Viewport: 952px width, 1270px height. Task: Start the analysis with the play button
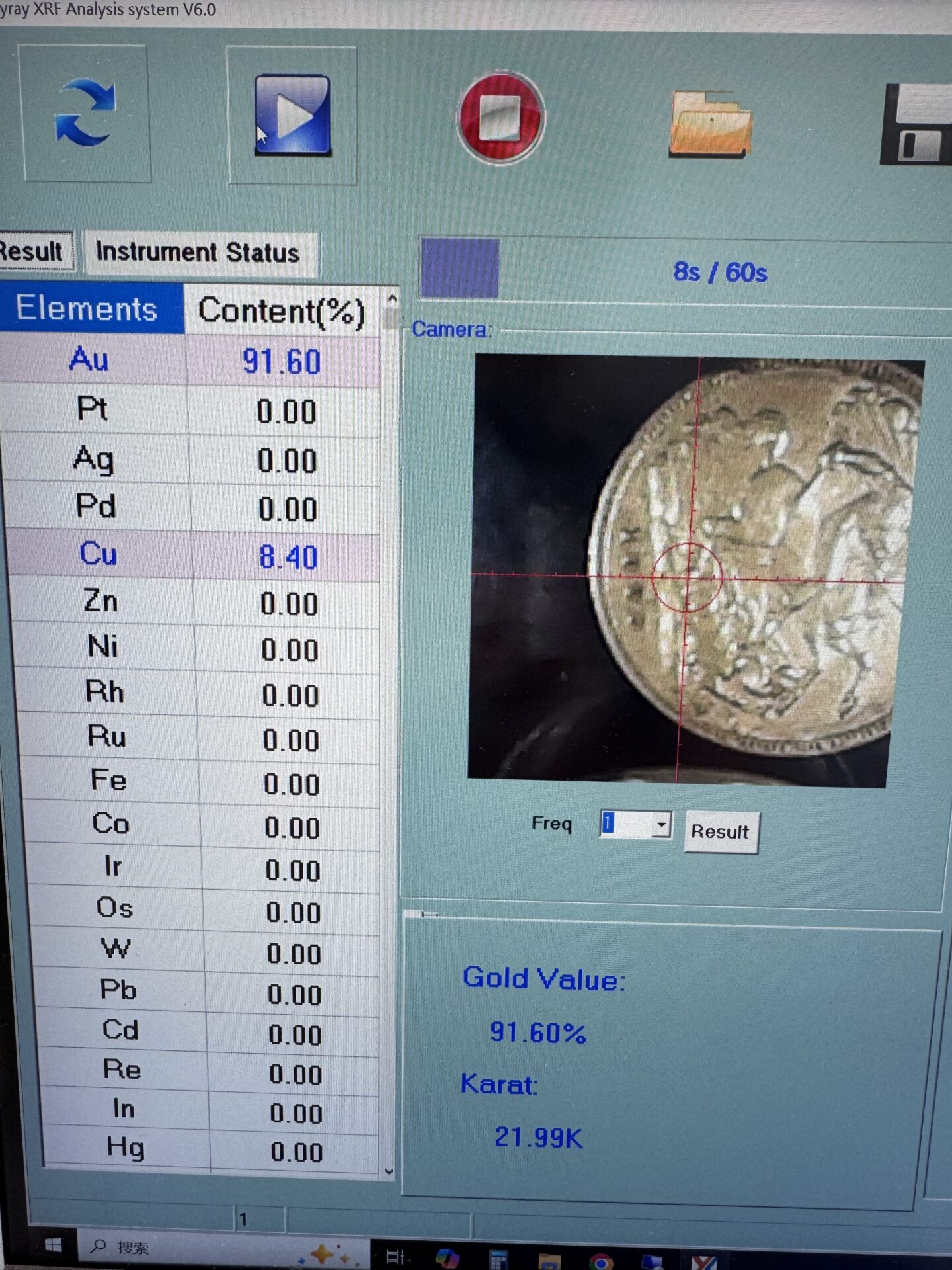coord(292,115)
